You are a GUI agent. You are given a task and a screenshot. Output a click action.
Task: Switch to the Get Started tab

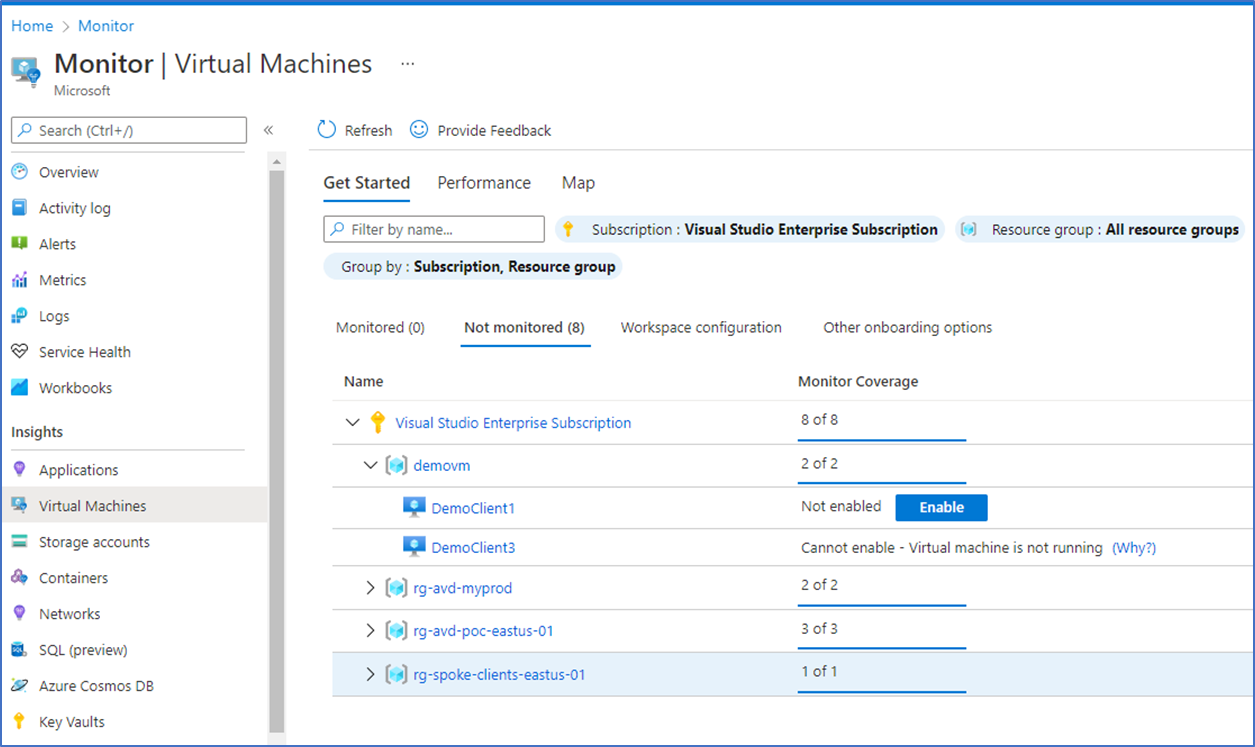point(366,183)
